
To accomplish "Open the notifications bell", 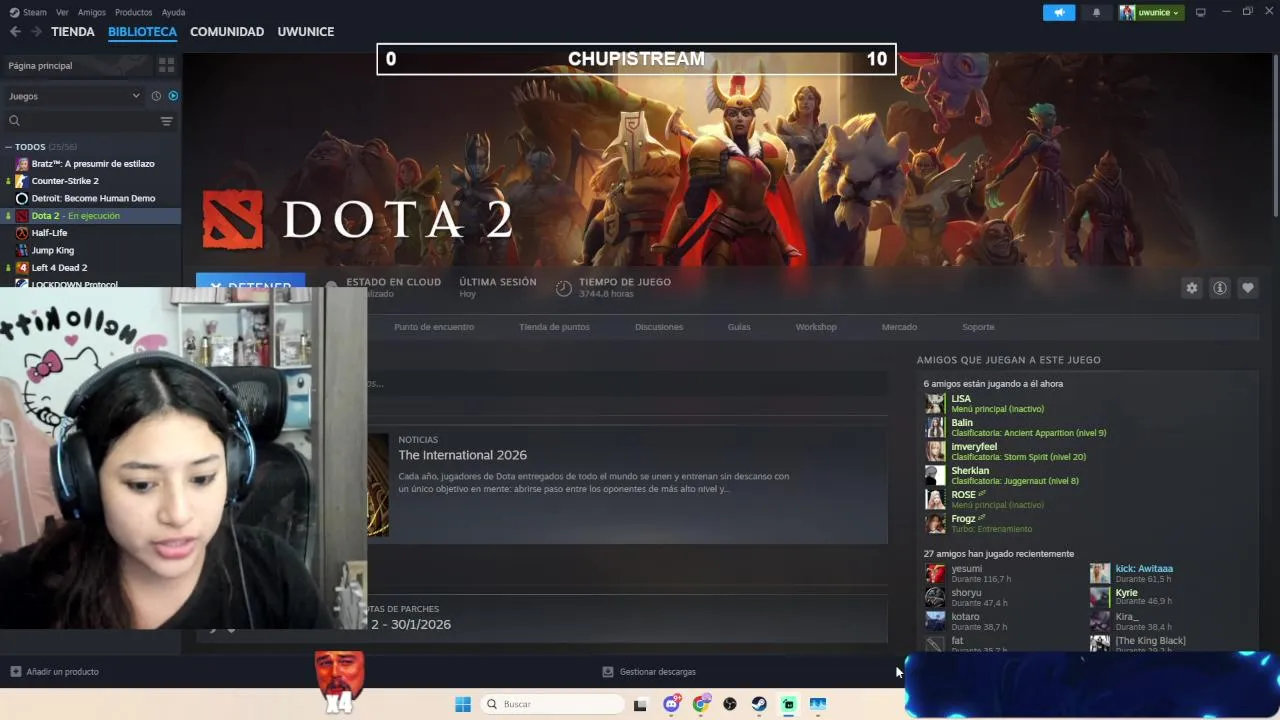I will click(1096, 12).
